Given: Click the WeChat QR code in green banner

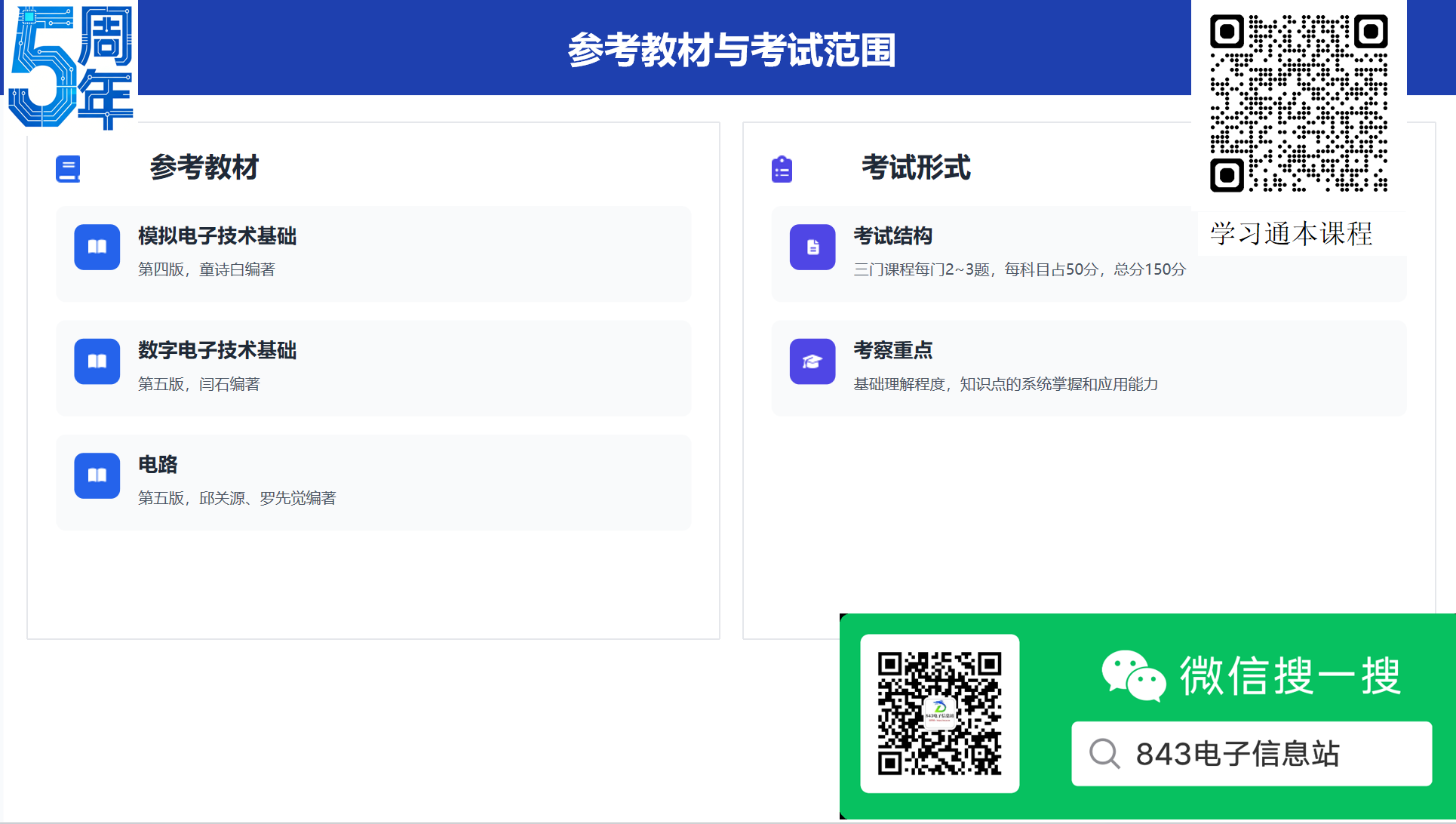Looking at the screenshot, I should 939,713.
